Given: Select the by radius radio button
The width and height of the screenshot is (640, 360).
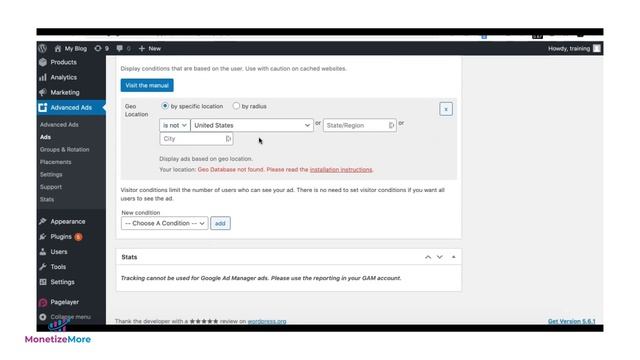Looking at the screenshot, I should click(x=236, y=106).
